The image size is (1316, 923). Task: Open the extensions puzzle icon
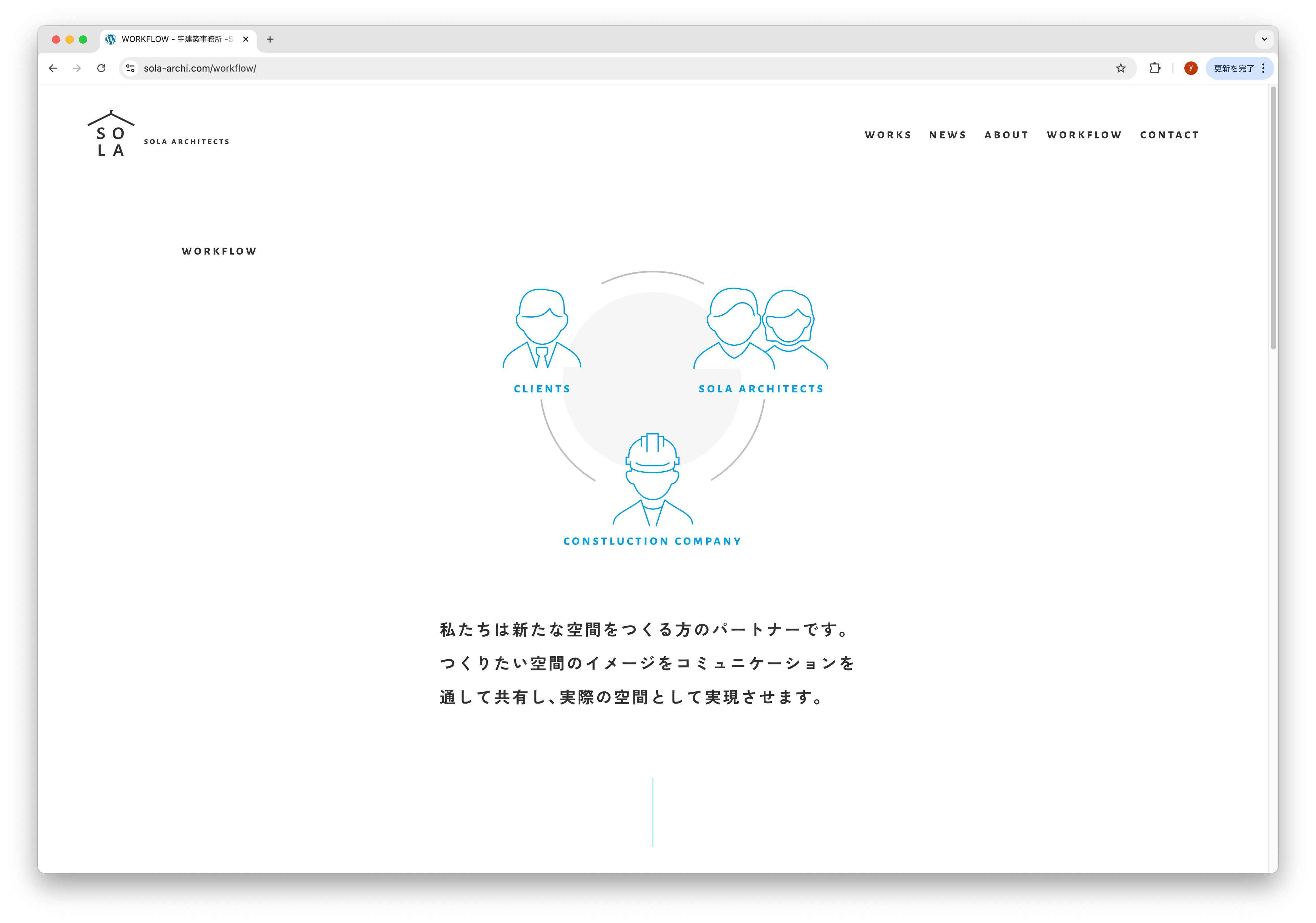tap(1154, 68)
